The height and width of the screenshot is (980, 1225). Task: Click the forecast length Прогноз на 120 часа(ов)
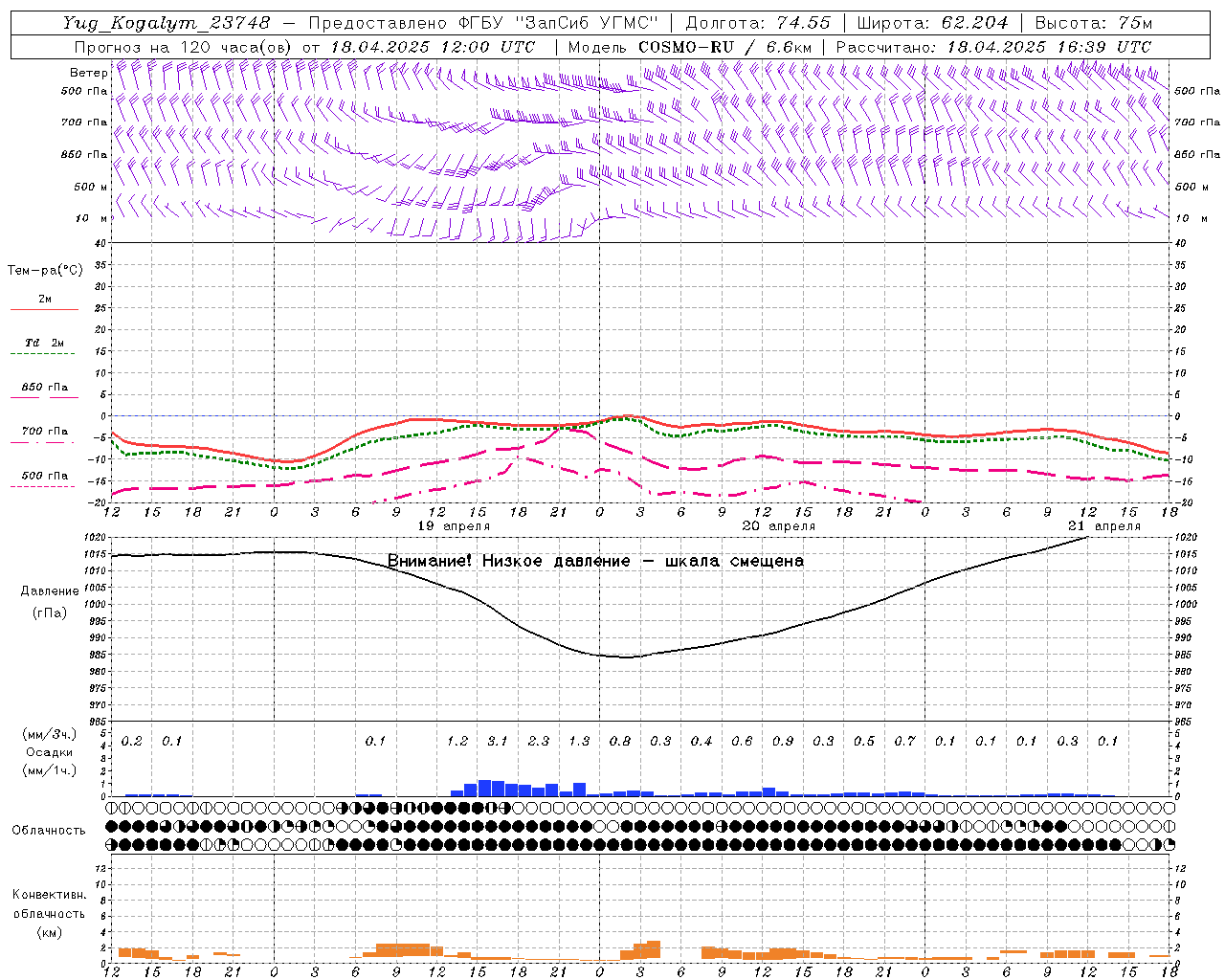point(184,47)
